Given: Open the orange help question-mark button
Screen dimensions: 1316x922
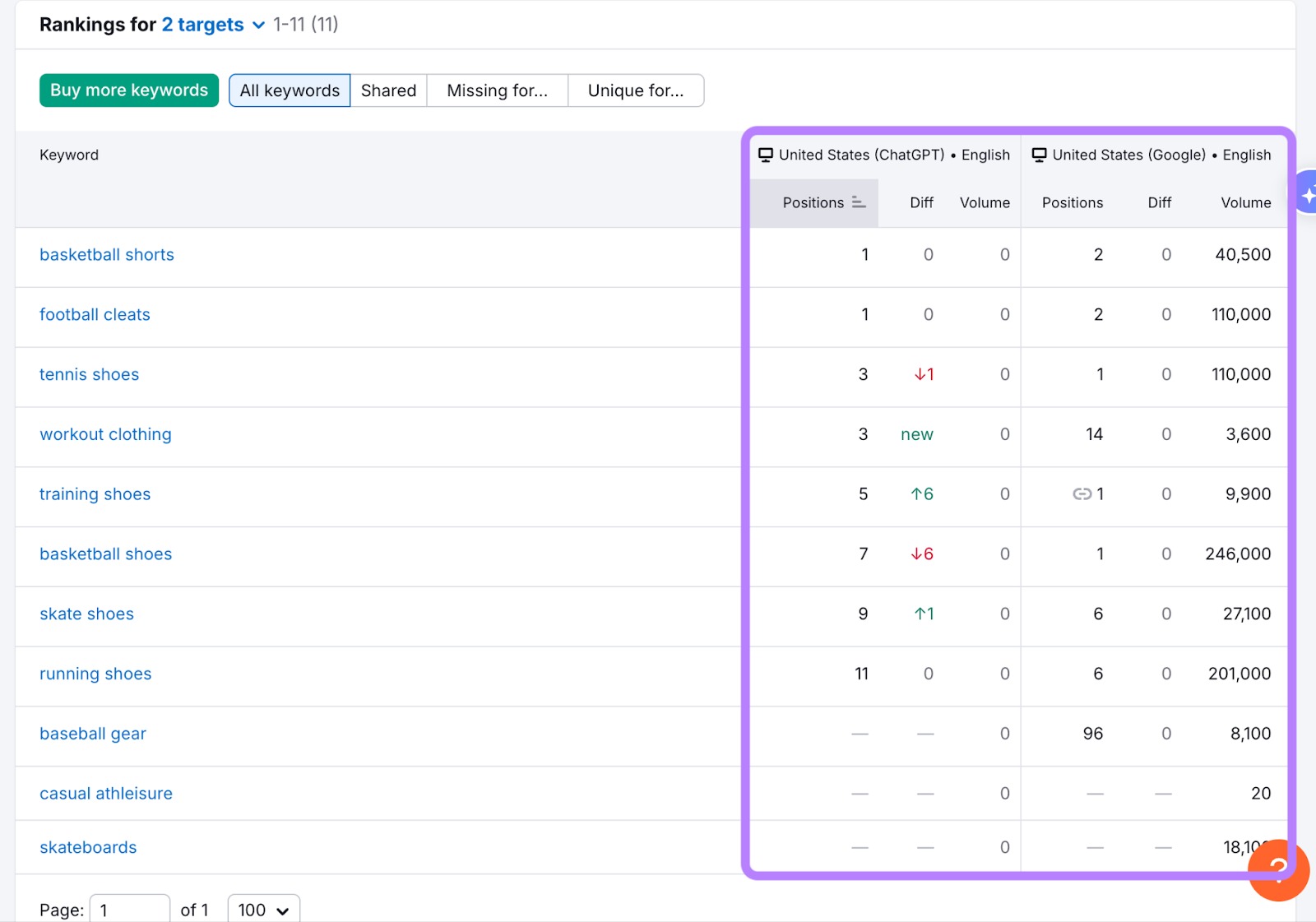Looking at the screenshot, I should click(x=1278, y=869).
